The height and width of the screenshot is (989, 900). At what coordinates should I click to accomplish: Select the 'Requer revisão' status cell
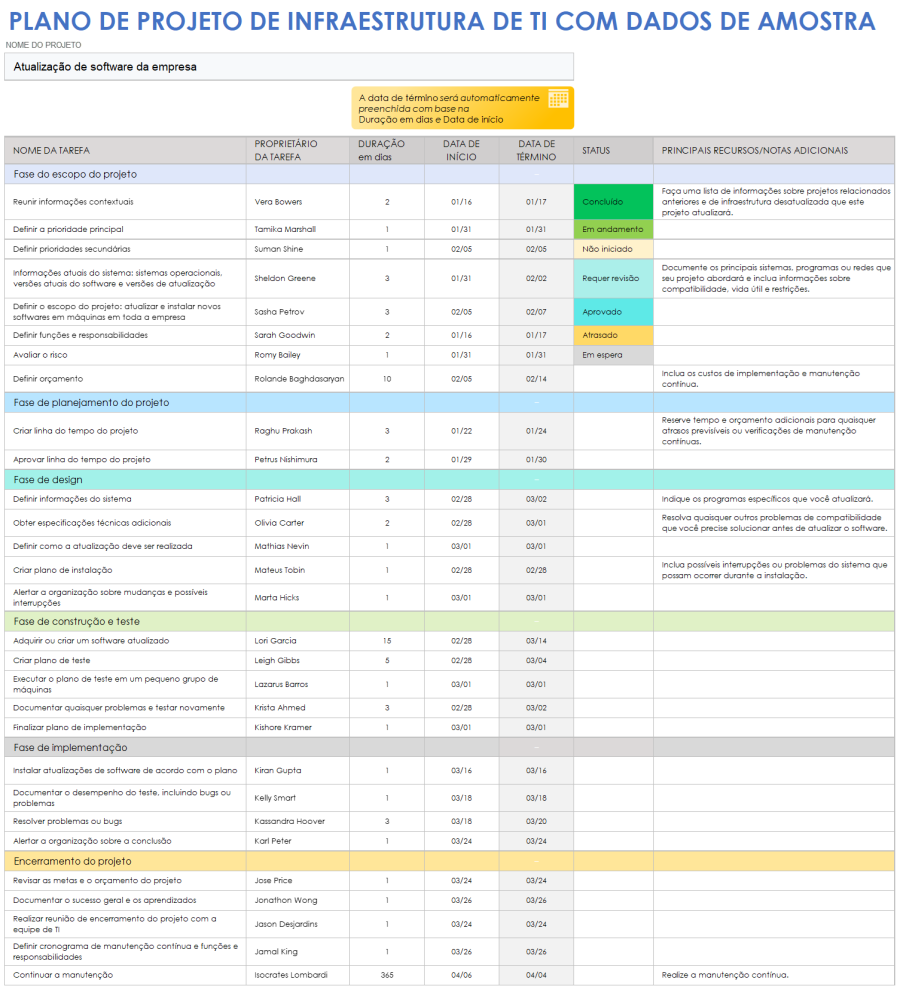coord(613,279)
